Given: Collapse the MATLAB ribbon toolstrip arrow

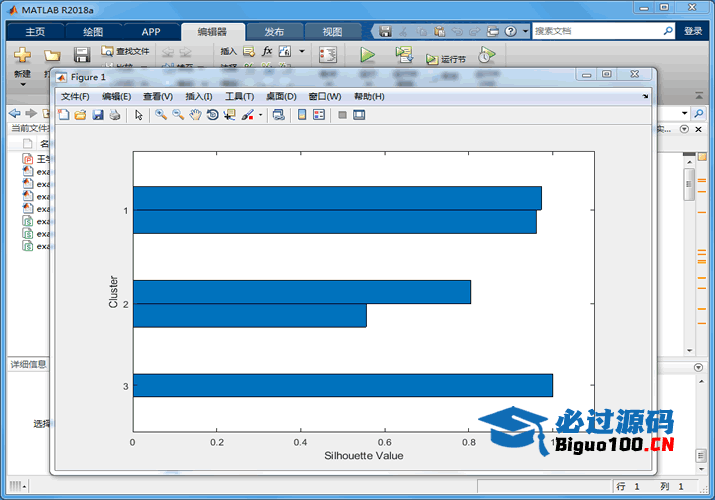Looking at the screenshot, I should click(699, 96).
